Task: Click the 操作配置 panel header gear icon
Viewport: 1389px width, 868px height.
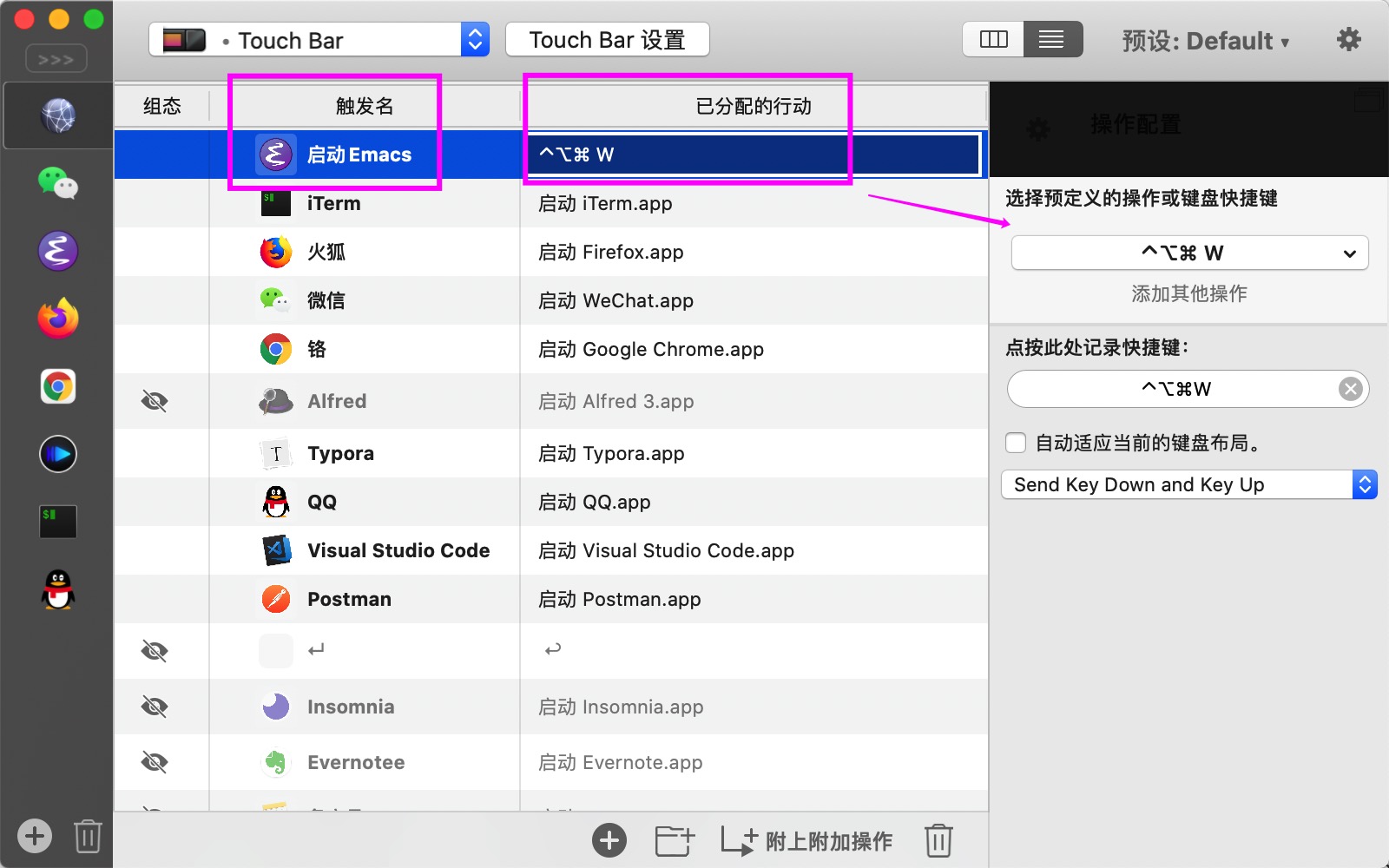Action: [1038, 129]
